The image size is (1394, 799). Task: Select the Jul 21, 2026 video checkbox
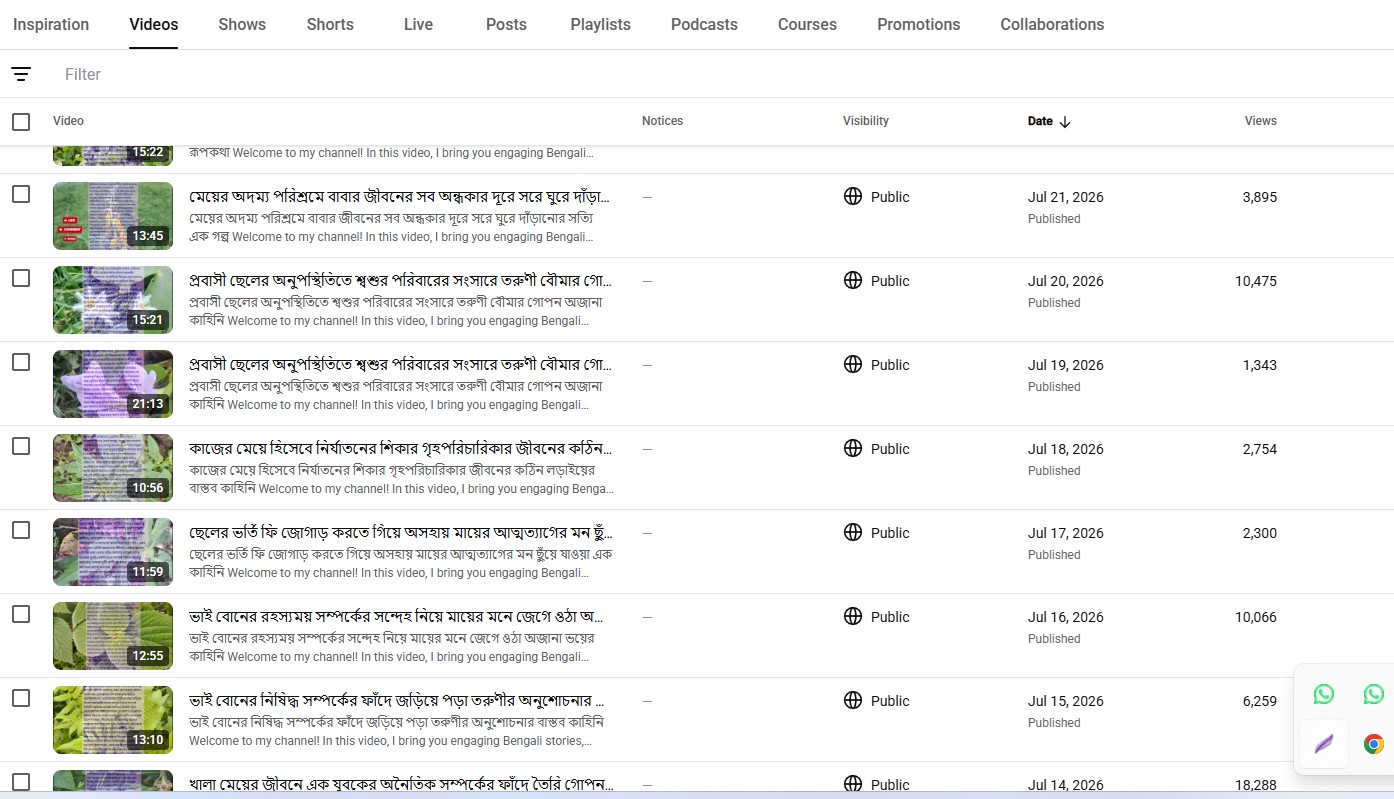pyautogui.click(x=21, y=194)
